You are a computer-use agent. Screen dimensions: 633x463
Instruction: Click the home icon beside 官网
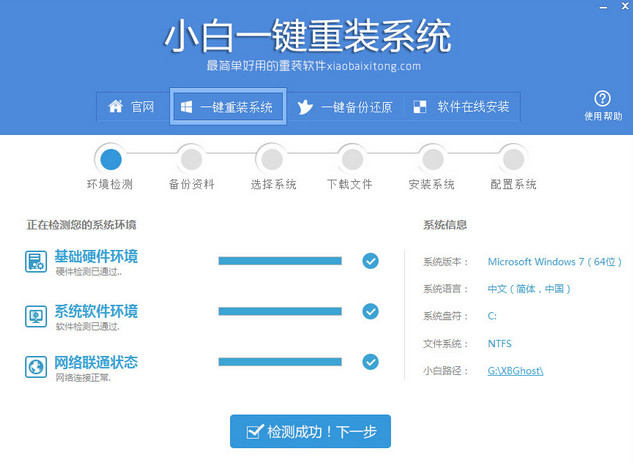[115, 106]
